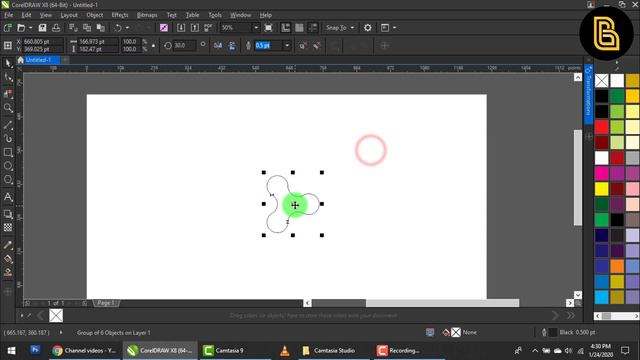Toggle mirror horizontally button
Screen dimensions: 640x360
218,45
